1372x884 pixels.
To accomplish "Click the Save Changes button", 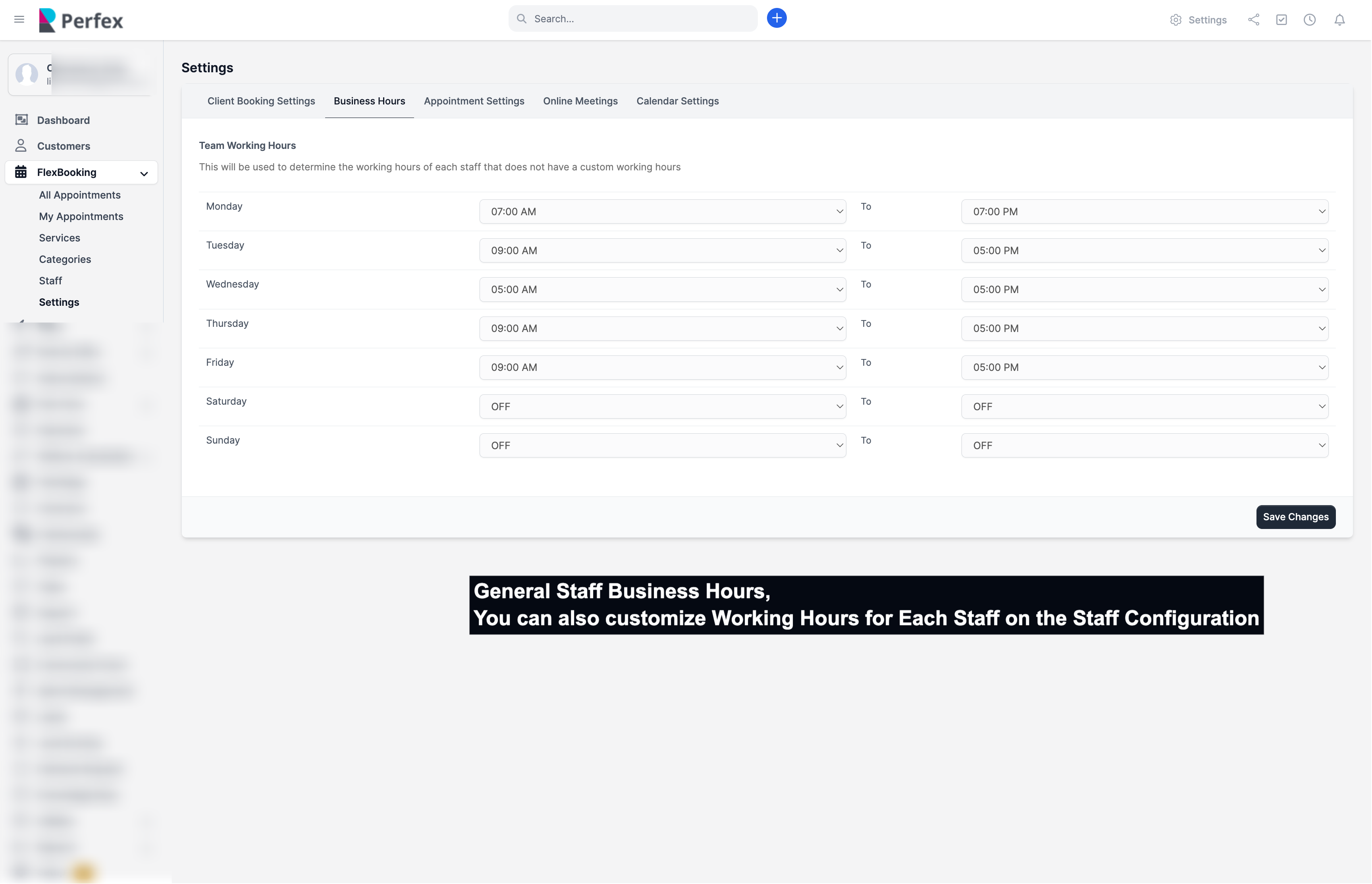I will (1295, 517).
